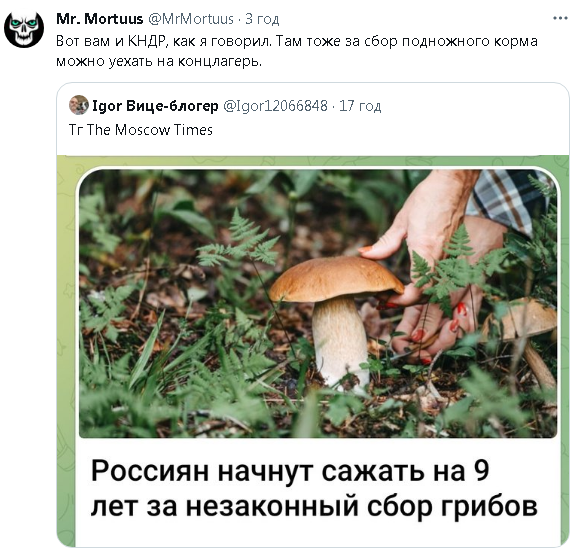This screenshot has width=573, height=552.
Task: Click the brown mushroom cap in photo
Action: 337,278
